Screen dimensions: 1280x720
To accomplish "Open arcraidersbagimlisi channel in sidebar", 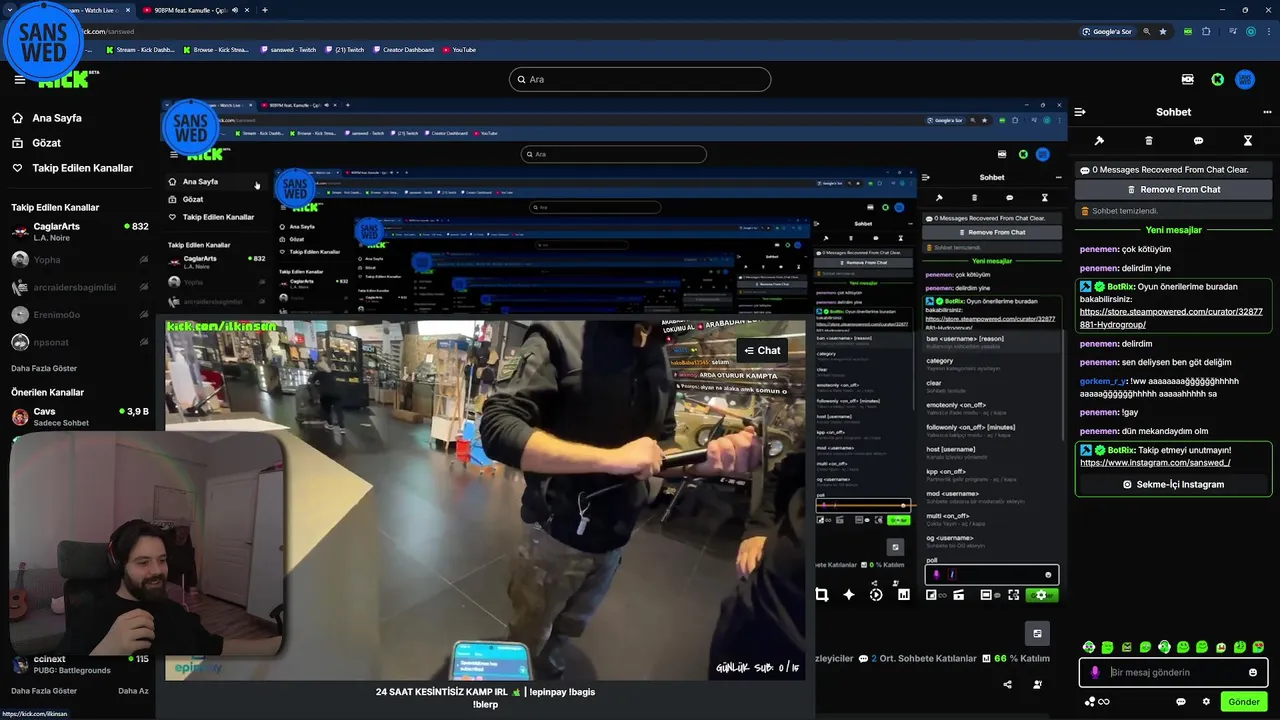I will coord(79,287).
